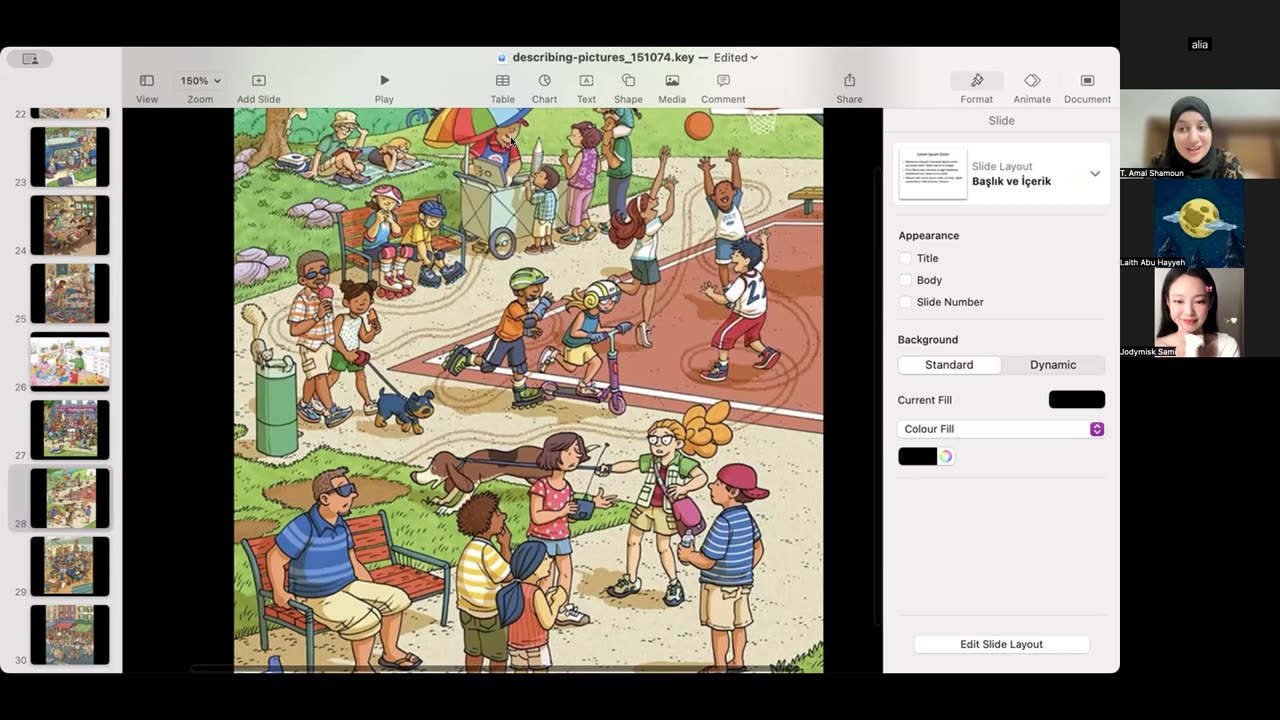
Task: Select slide 22 thumbnail
Action: pos(70,113)
